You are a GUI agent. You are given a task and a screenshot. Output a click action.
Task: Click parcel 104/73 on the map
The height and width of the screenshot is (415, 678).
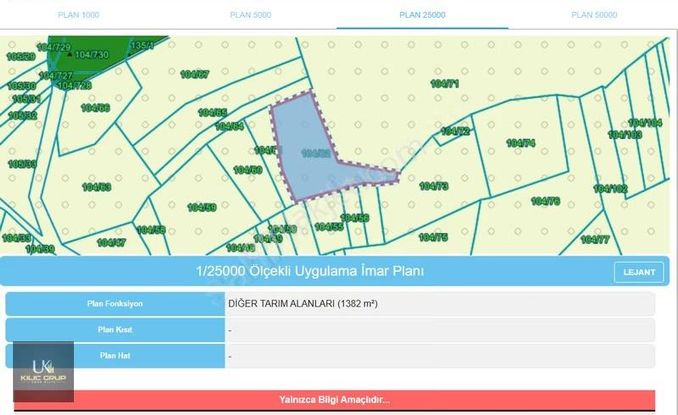pyautogui.click(x=433, y=186)
